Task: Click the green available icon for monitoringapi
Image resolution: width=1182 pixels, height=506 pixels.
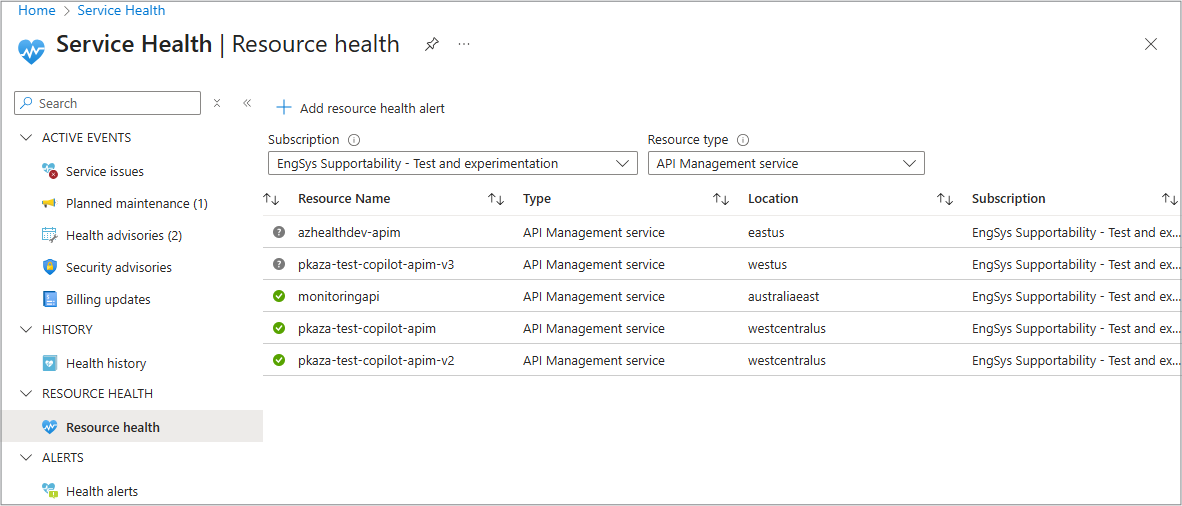Action: [279, 296]
